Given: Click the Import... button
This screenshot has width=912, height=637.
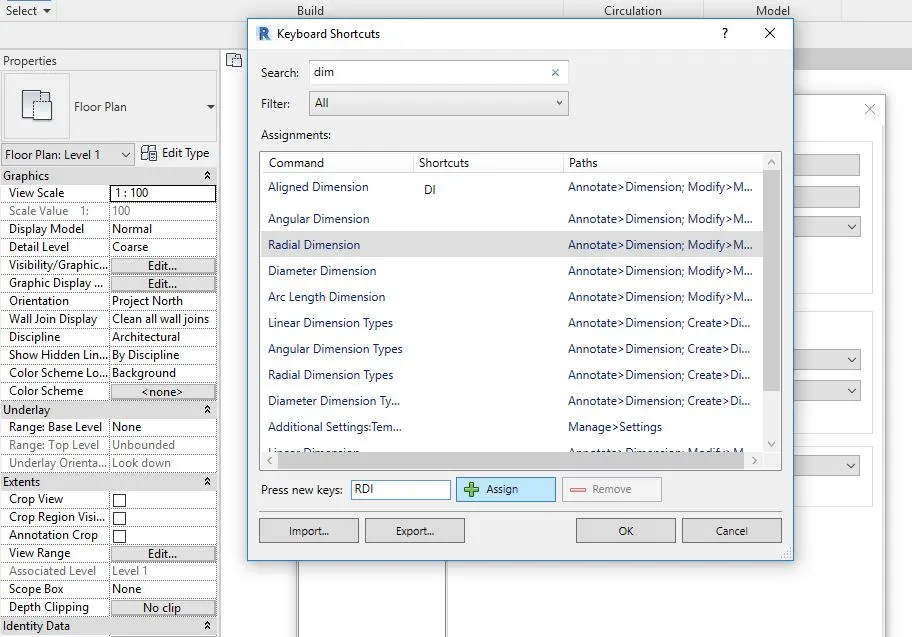Looking at the screenshot, I should [x=308, y=530].
